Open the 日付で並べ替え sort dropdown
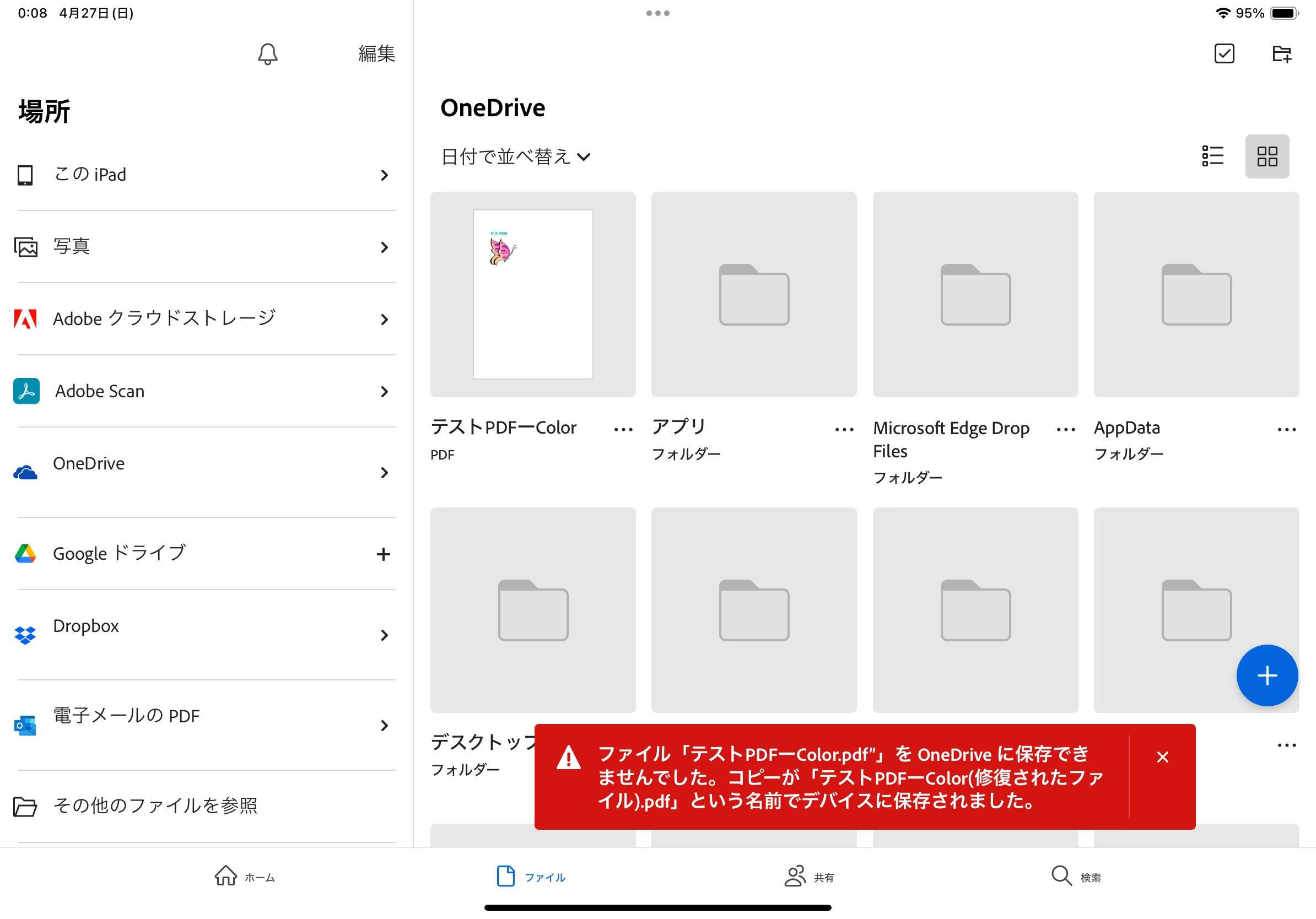 click(516, 157)
